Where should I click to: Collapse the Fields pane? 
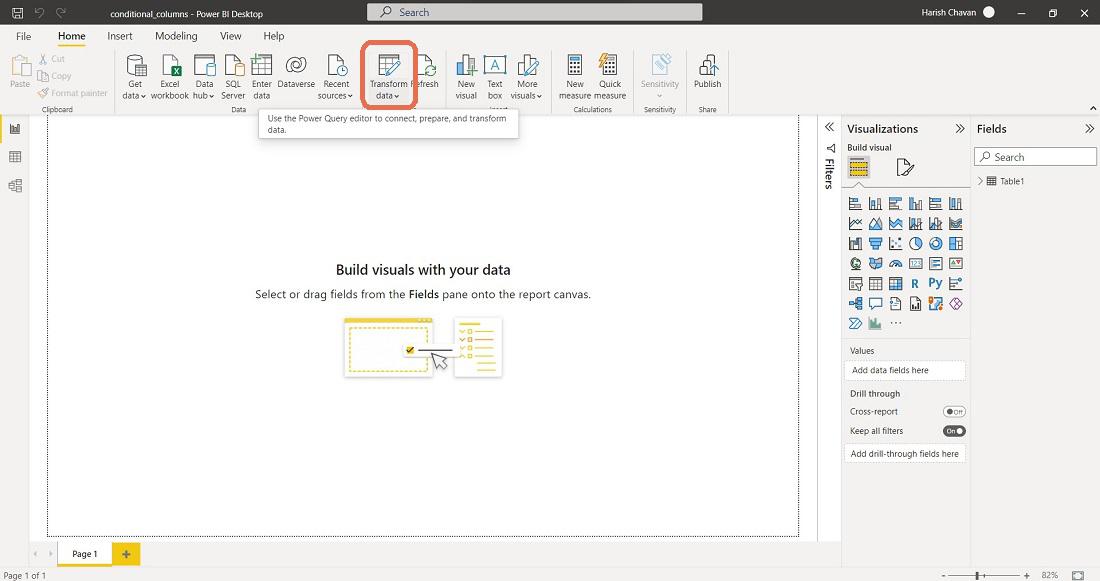1089,128
